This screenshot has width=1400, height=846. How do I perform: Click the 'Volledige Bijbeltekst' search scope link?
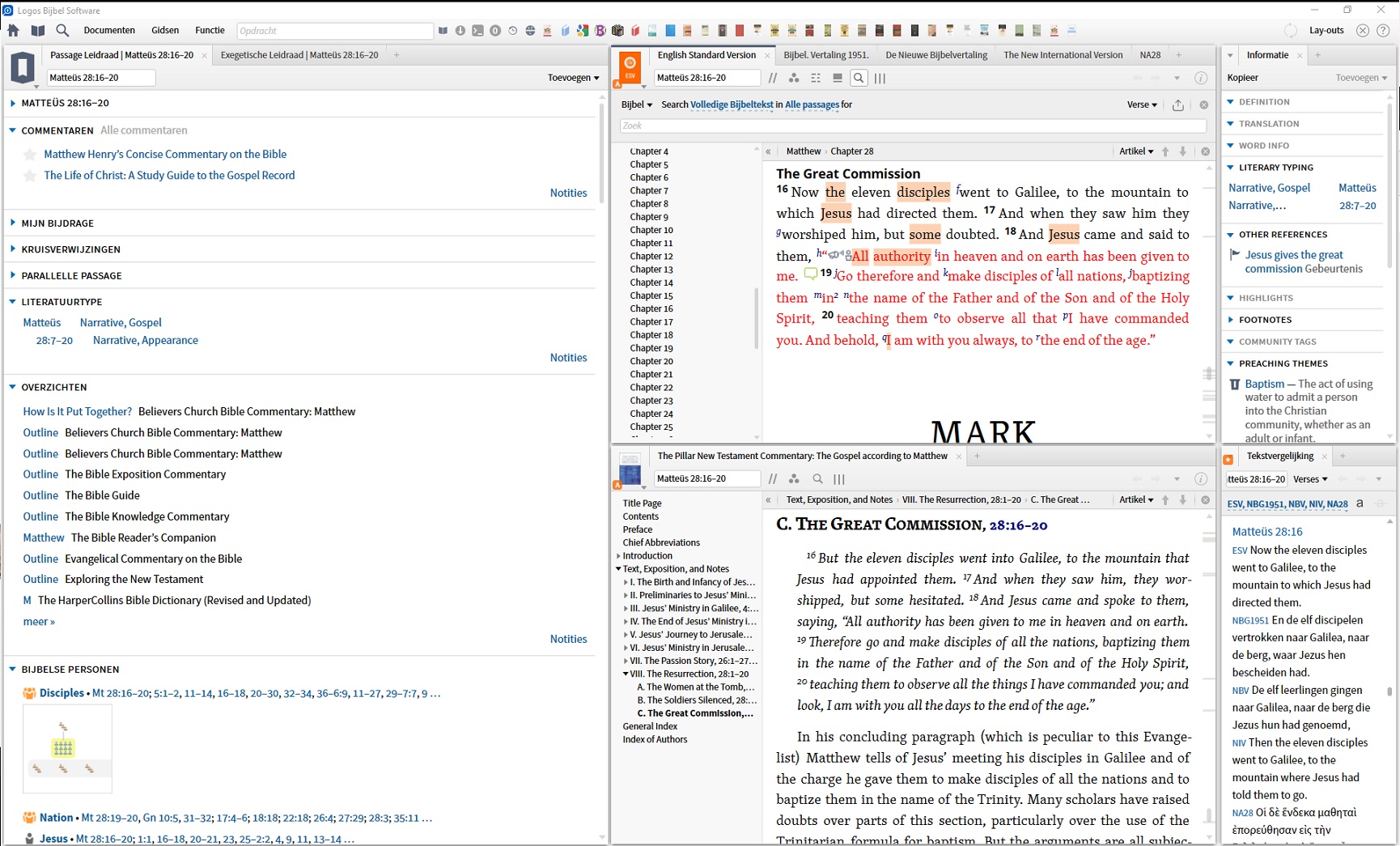732,104
